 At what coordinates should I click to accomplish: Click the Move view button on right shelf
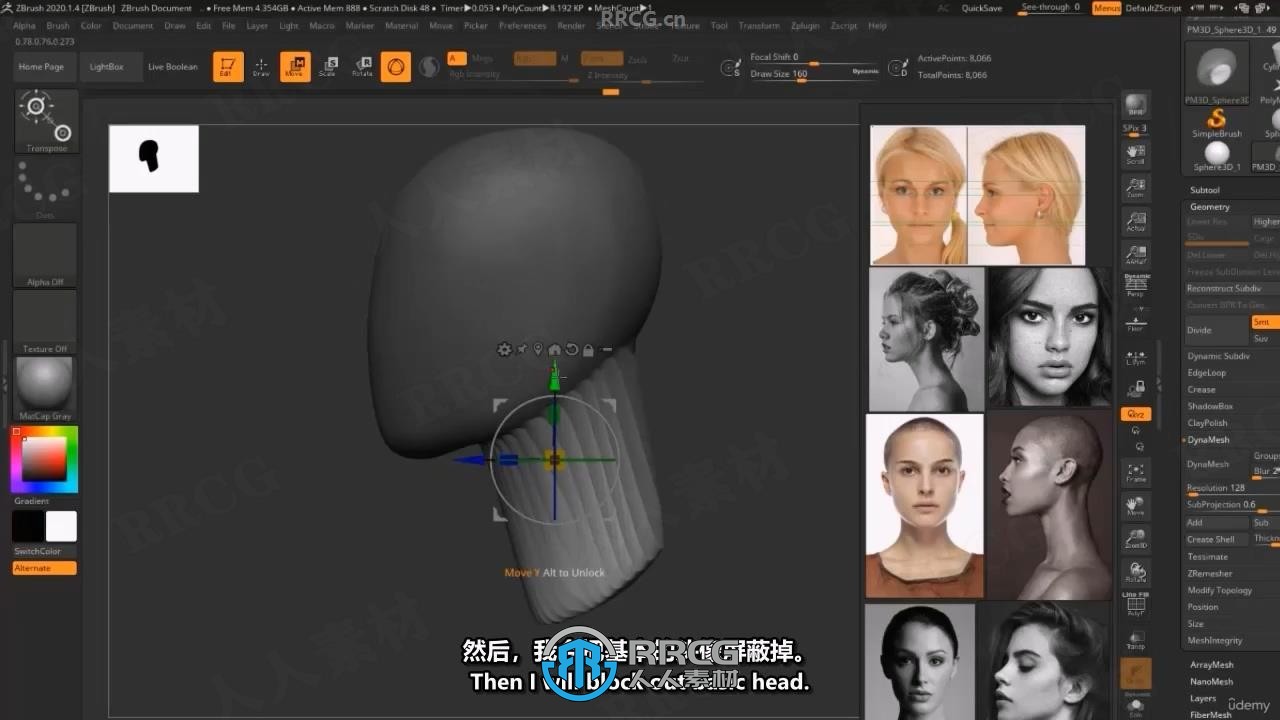point(1136,506)
